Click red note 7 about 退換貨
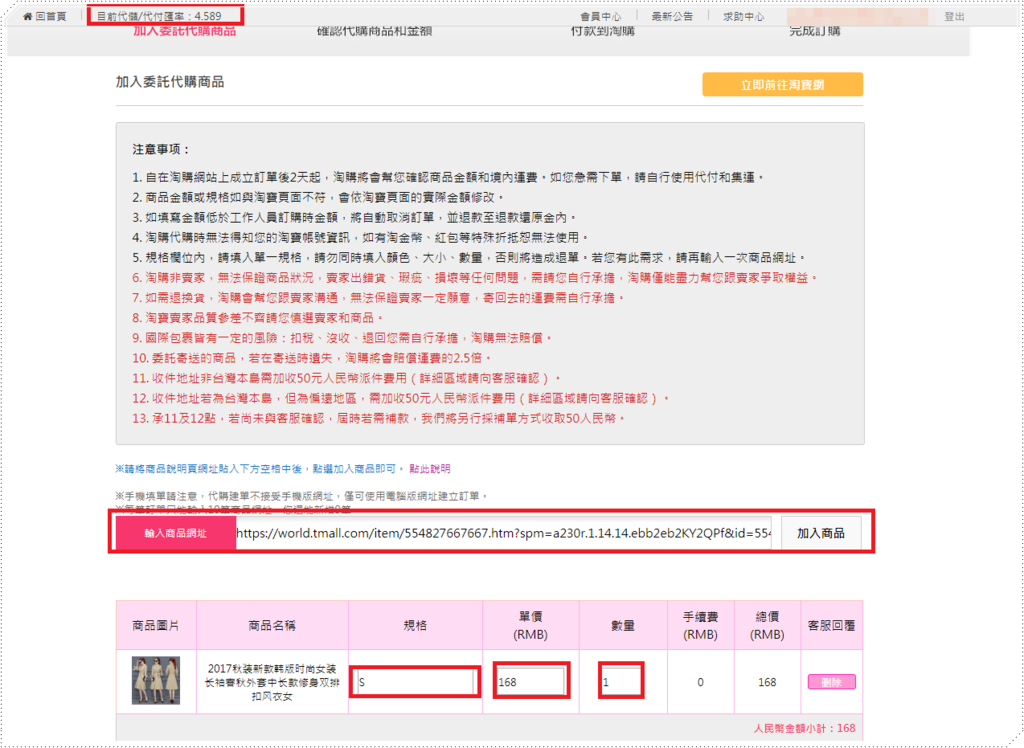Screen dimensions: 1024x748 click(x=379, y=298)
